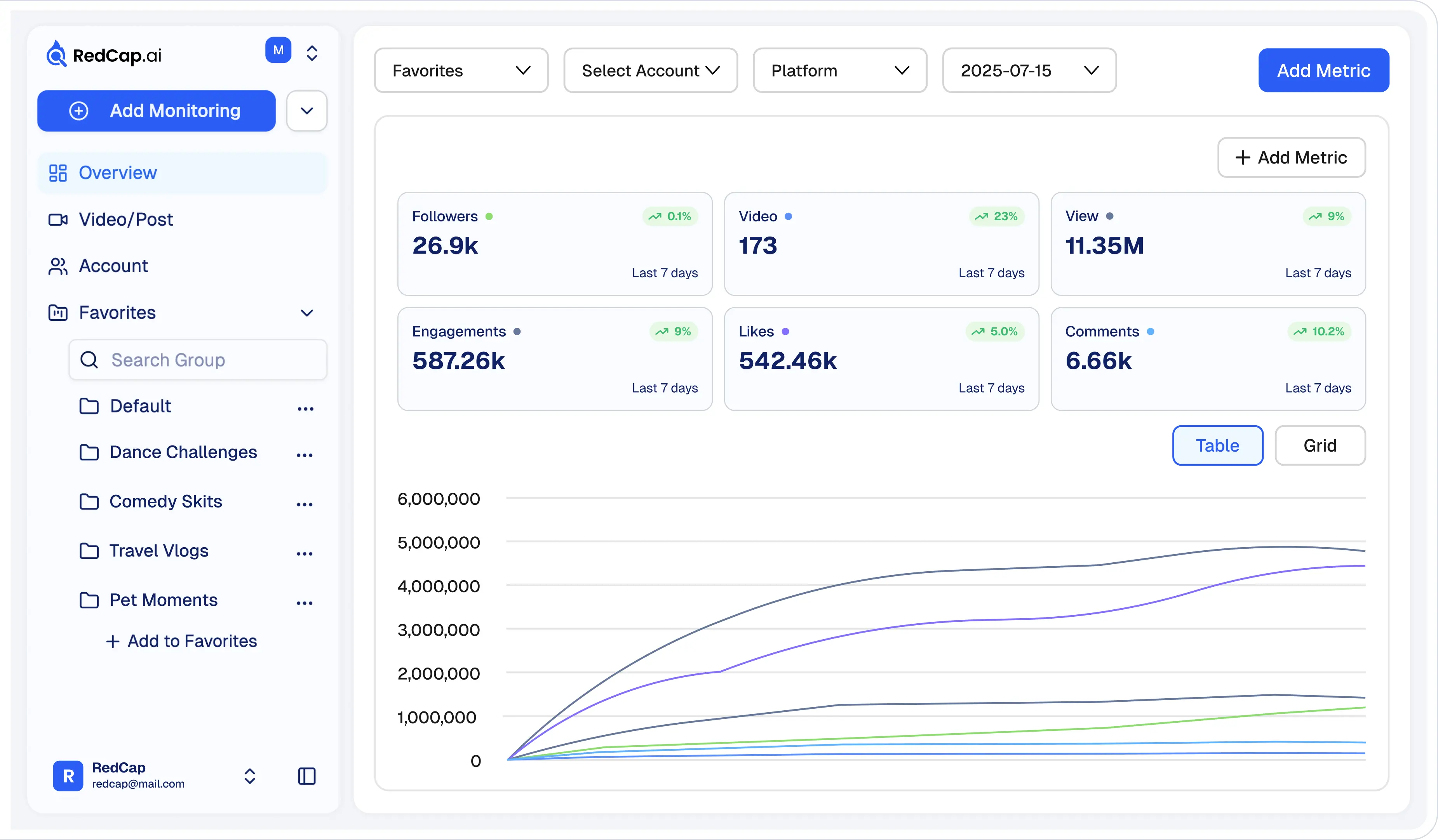Click the 6,000,000 y-axis label
The height and width of the screenshot is (840, 1438).
pyautogui.click(x=438, y=499)
